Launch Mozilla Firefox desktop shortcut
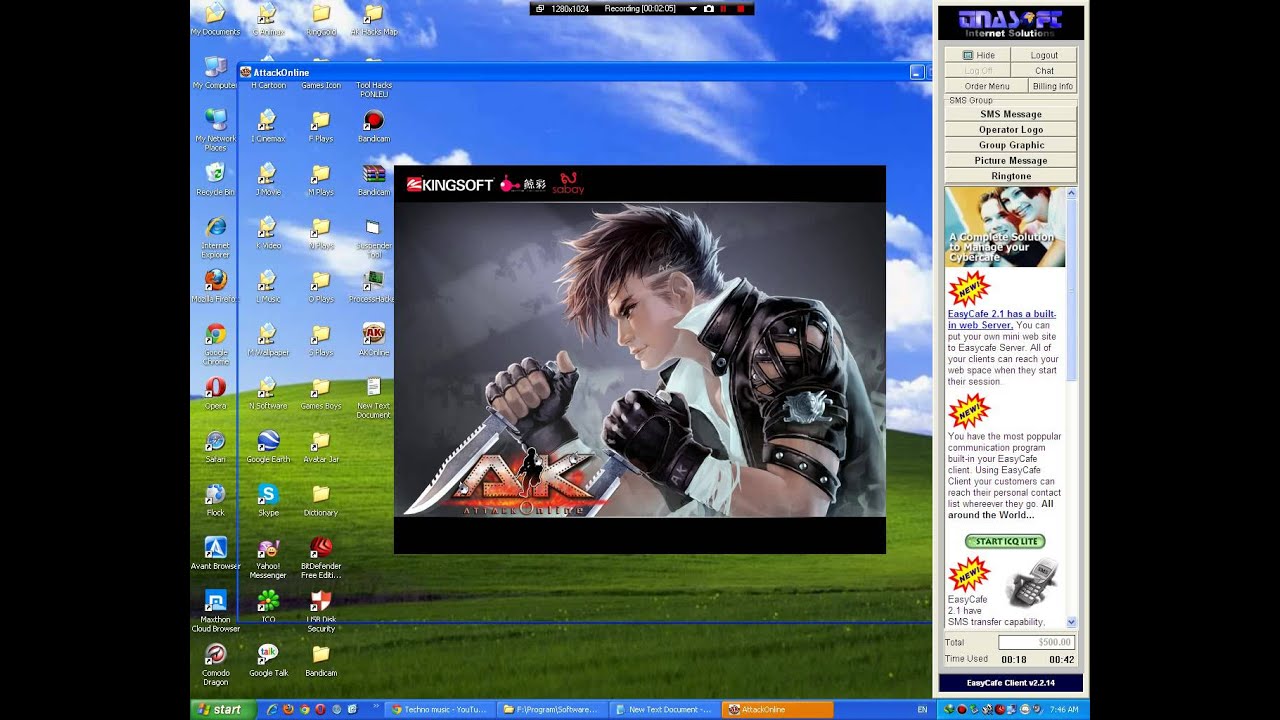This screenshot has height=720, width=1280. (215, 286)
